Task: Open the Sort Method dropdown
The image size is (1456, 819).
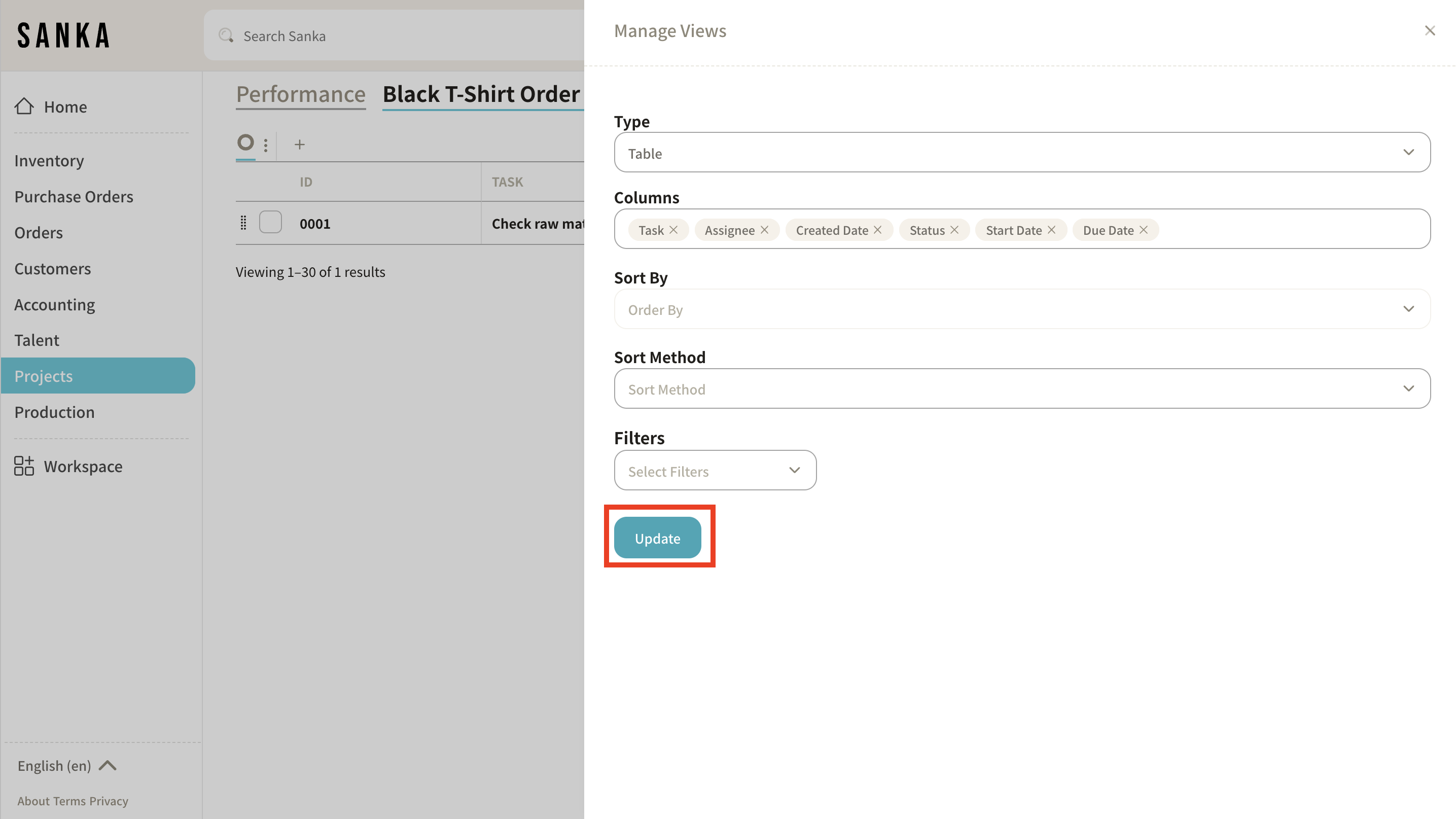Action: point(1022,389)
